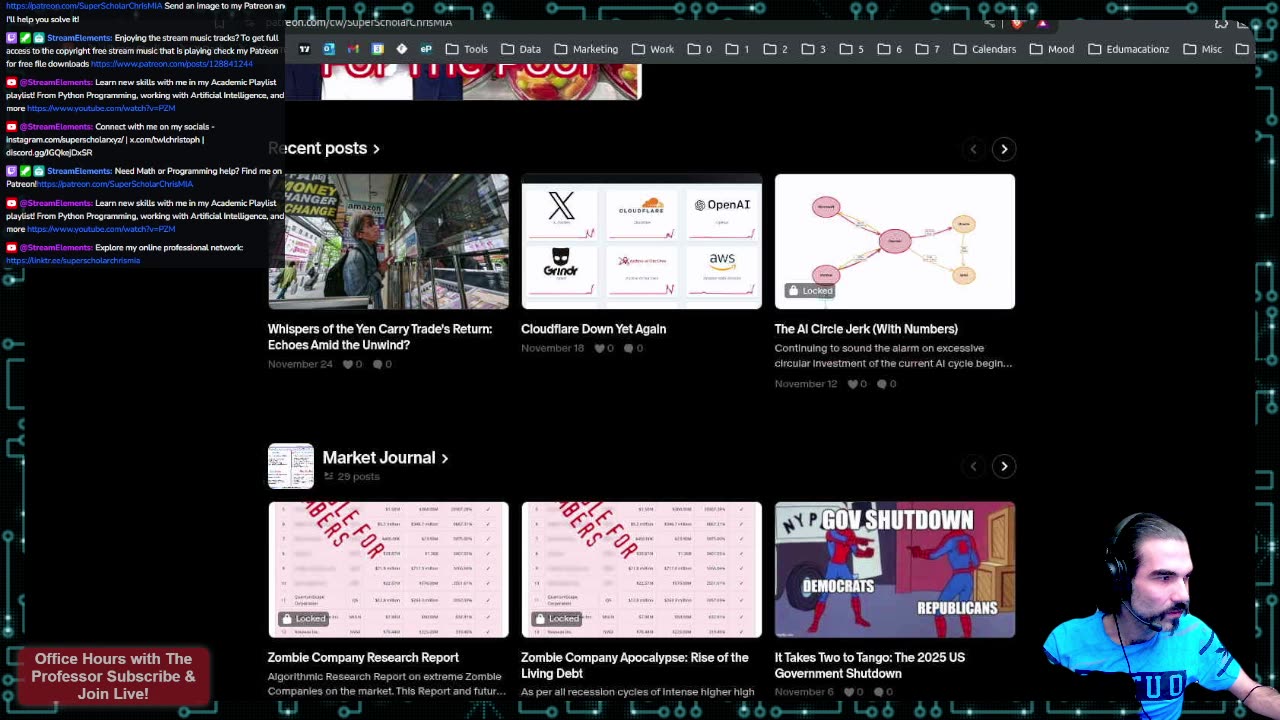
Task: Open Gov Shutdown Spider-Man meme thumbnail
Action: [895, 569]
